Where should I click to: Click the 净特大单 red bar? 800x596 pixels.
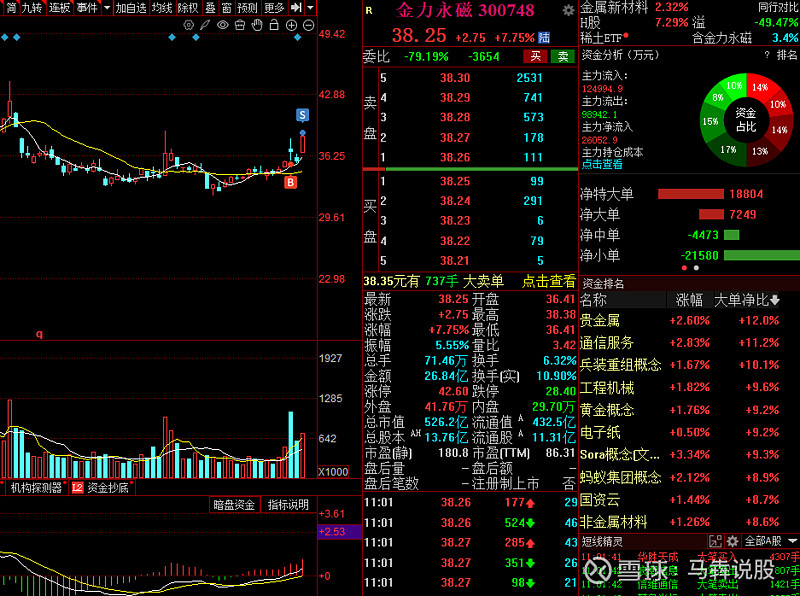click(x=691, y=194)
